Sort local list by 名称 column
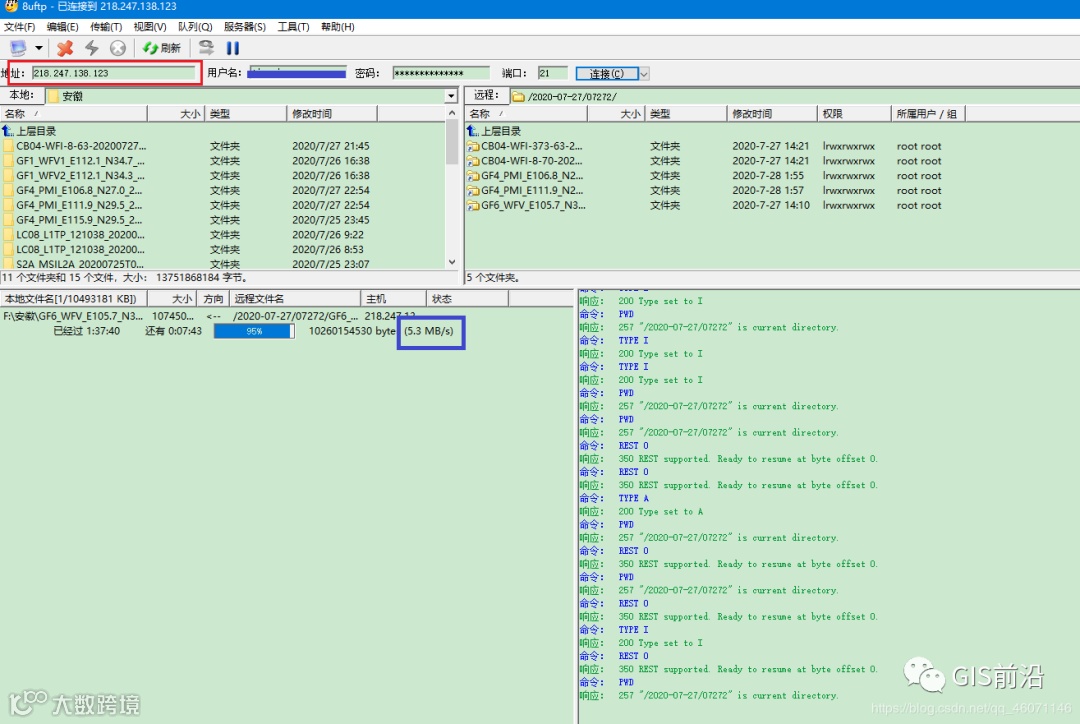This screenshot has height=724, width=1080. click(x=74, y=114)
